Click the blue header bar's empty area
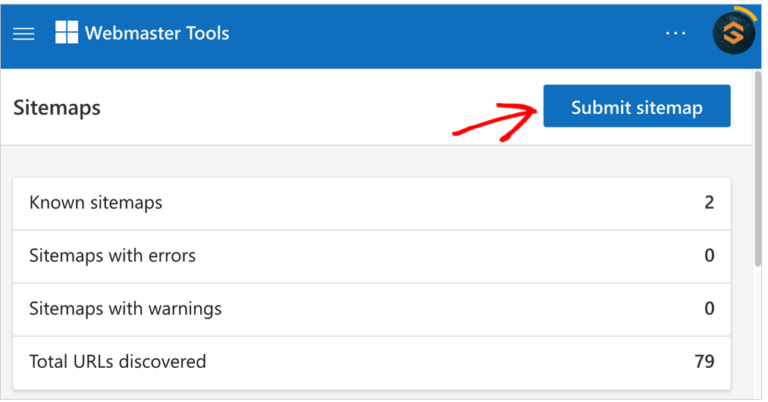The image size is (768, 402). tap(450, 33)
